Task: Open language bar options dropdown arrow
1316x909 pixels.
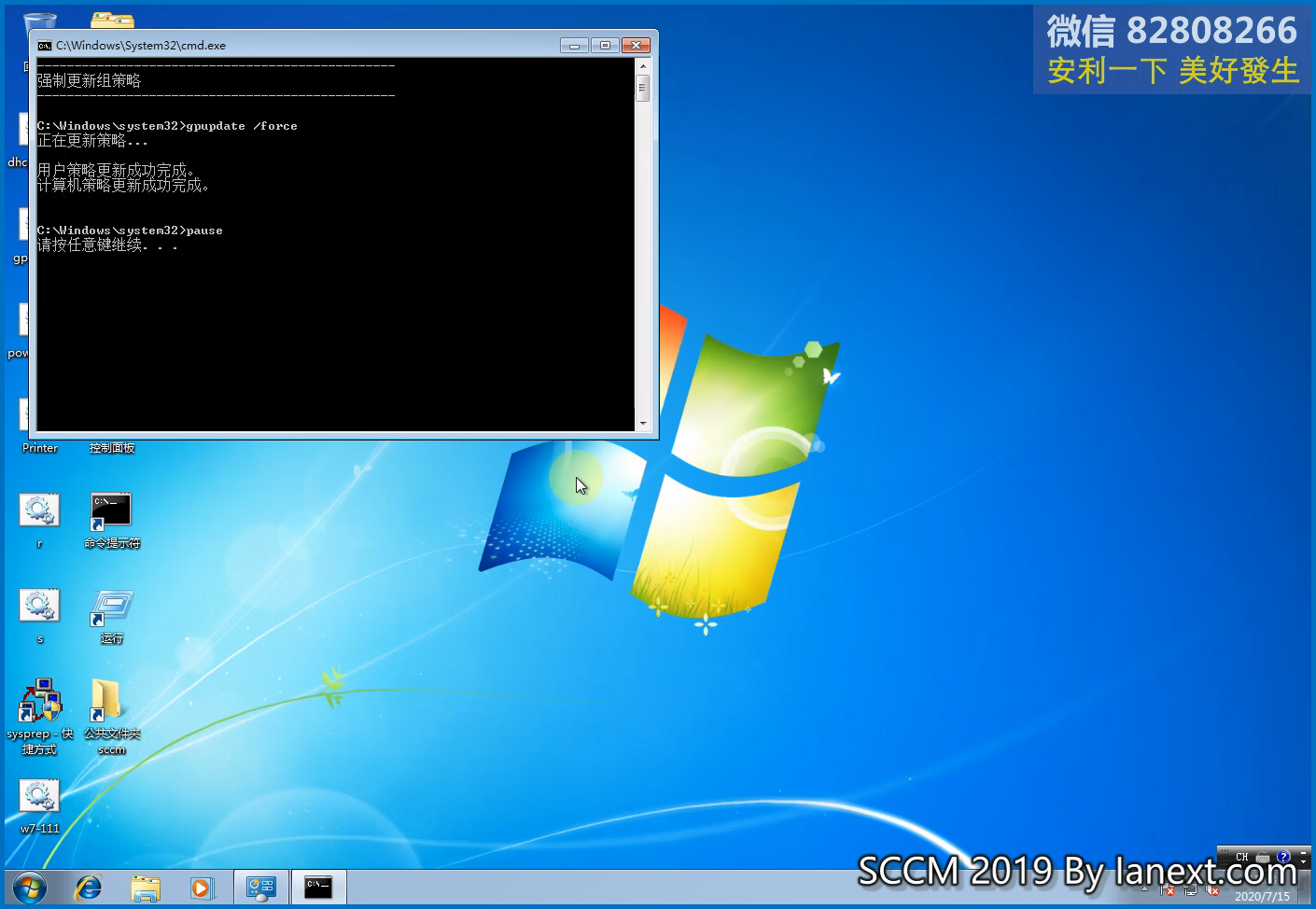Action: point(1303,860)
